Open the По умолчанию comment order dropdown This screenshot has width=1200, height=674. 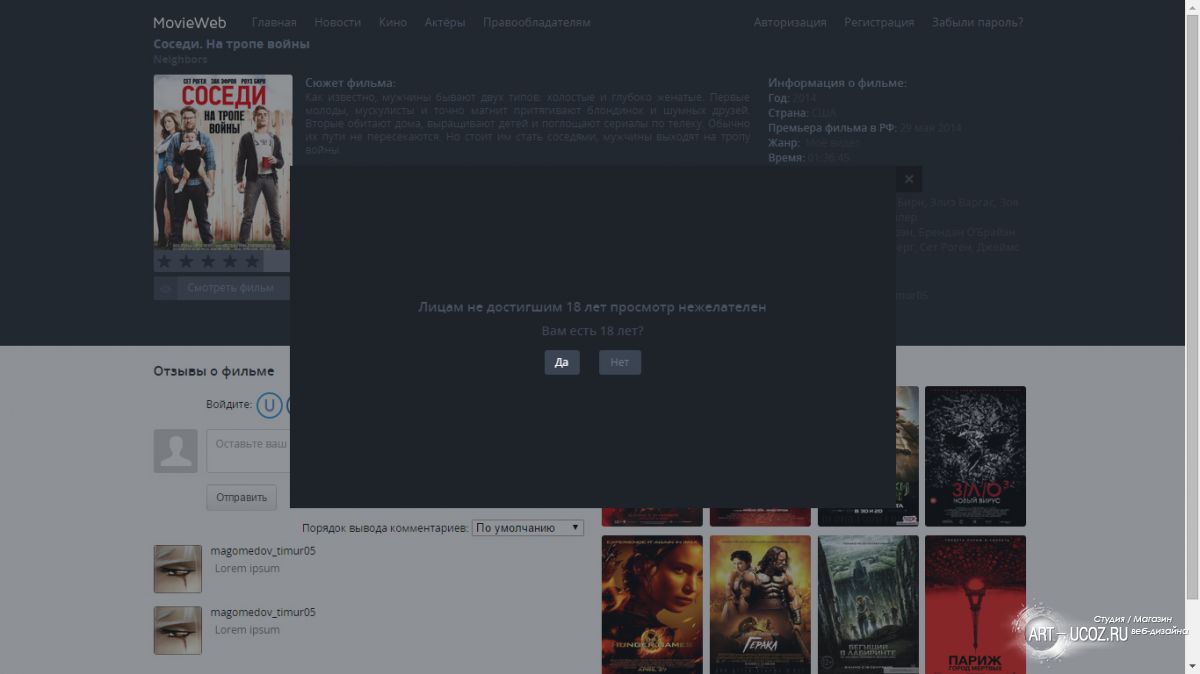click(528, 527)
